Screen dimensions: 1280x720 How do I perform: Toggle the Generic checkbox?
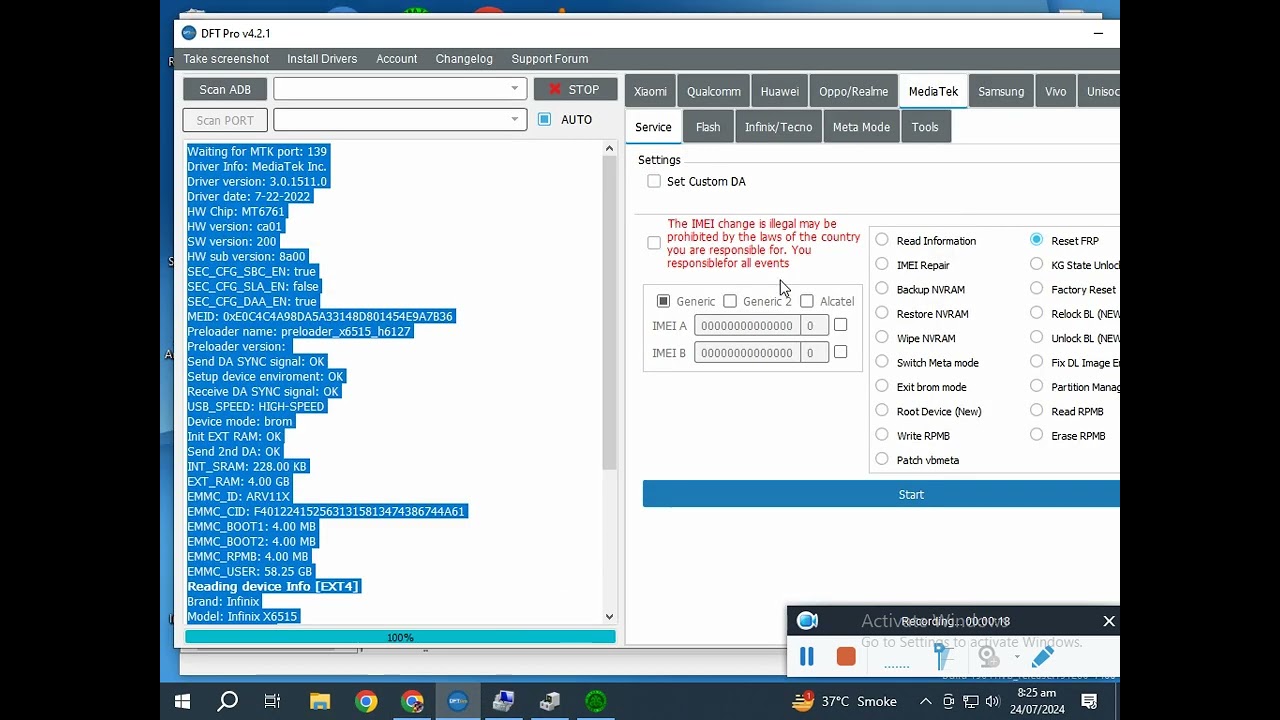coord(663,301)
